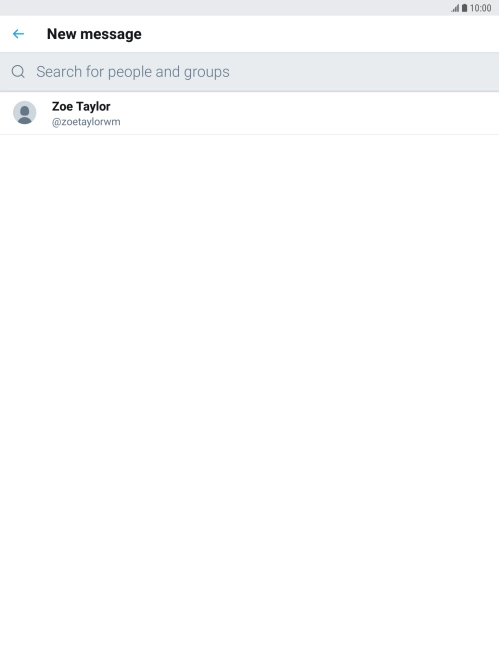Tap the header bar beside 'New message'
Screen dimensions: 499x666
click(319, 34)
